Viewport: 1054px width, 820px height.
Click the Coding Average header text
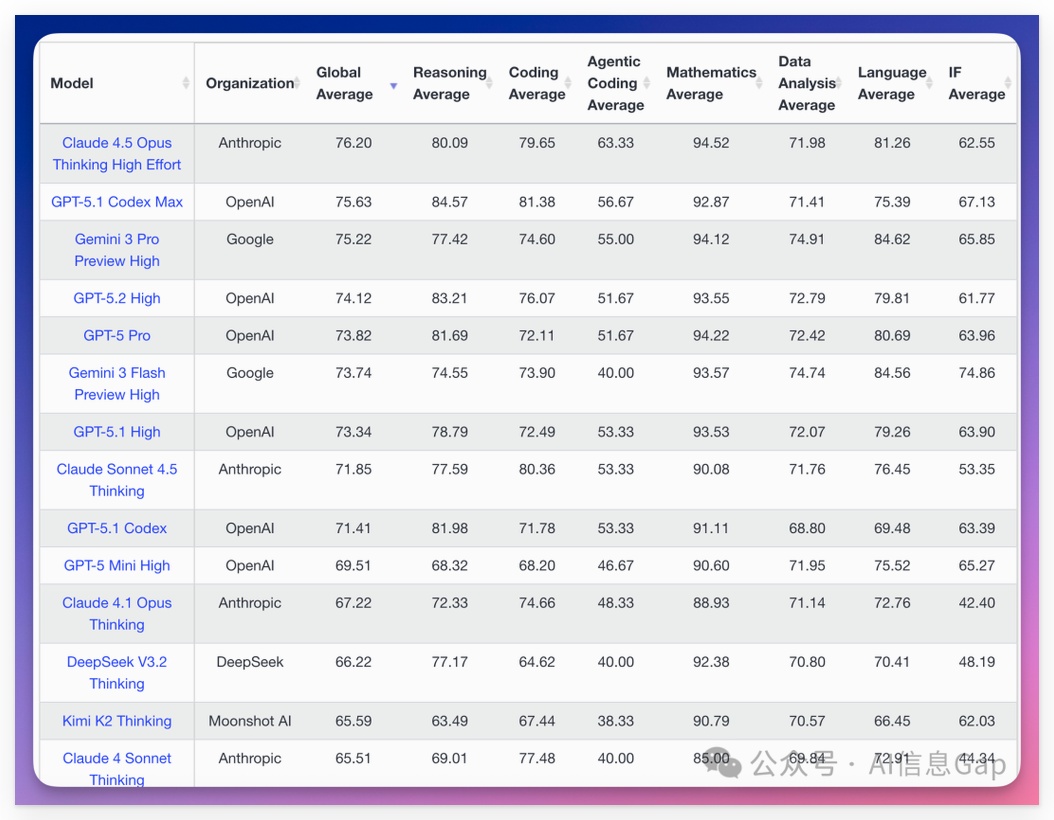(537, 83)
